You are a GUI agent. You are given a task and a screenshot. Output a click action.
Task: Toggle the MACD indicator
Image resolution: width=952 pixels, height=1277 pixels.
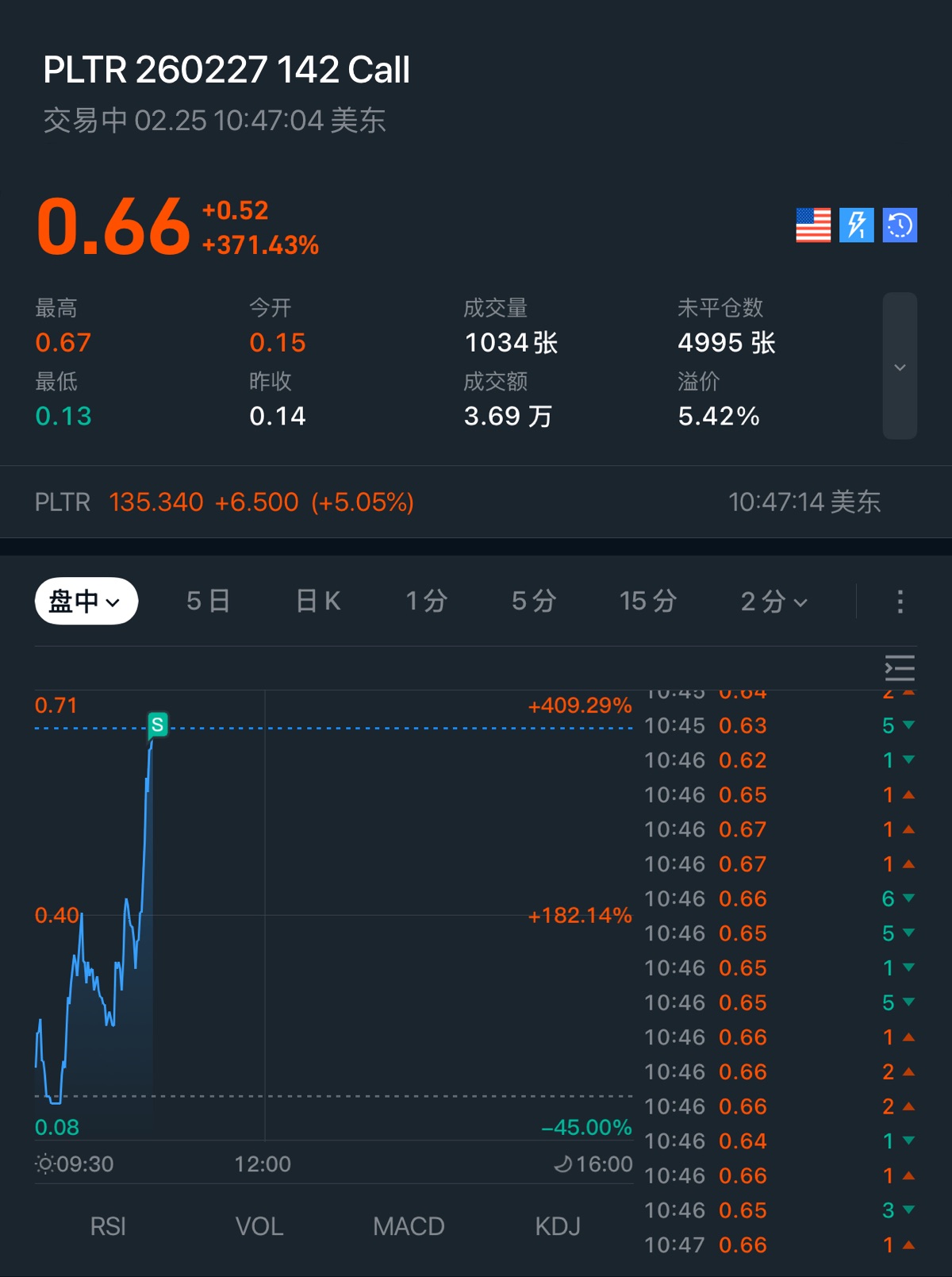click(409, 1226)
